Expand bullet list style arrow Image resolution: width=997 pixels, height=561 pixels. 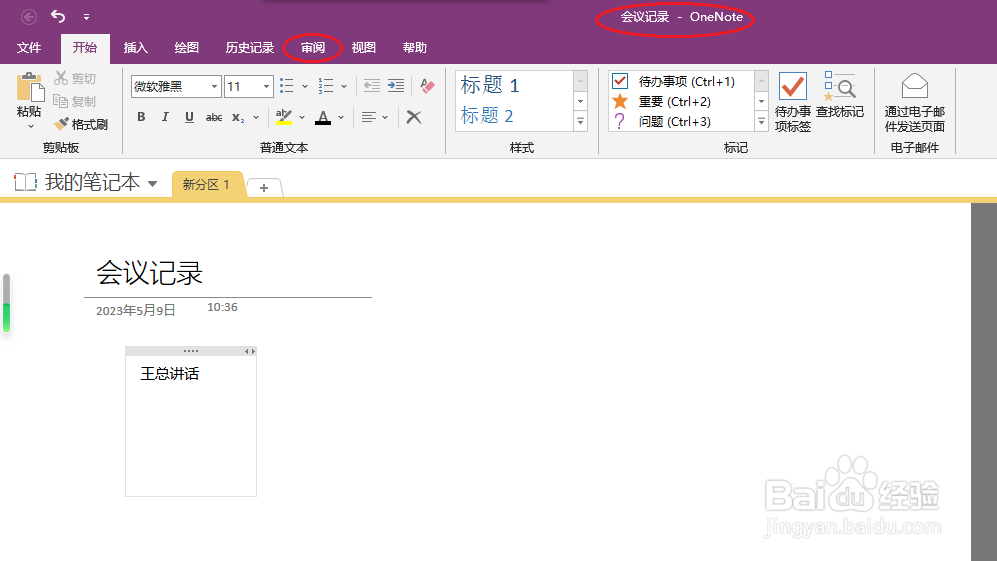click(305, 87)
